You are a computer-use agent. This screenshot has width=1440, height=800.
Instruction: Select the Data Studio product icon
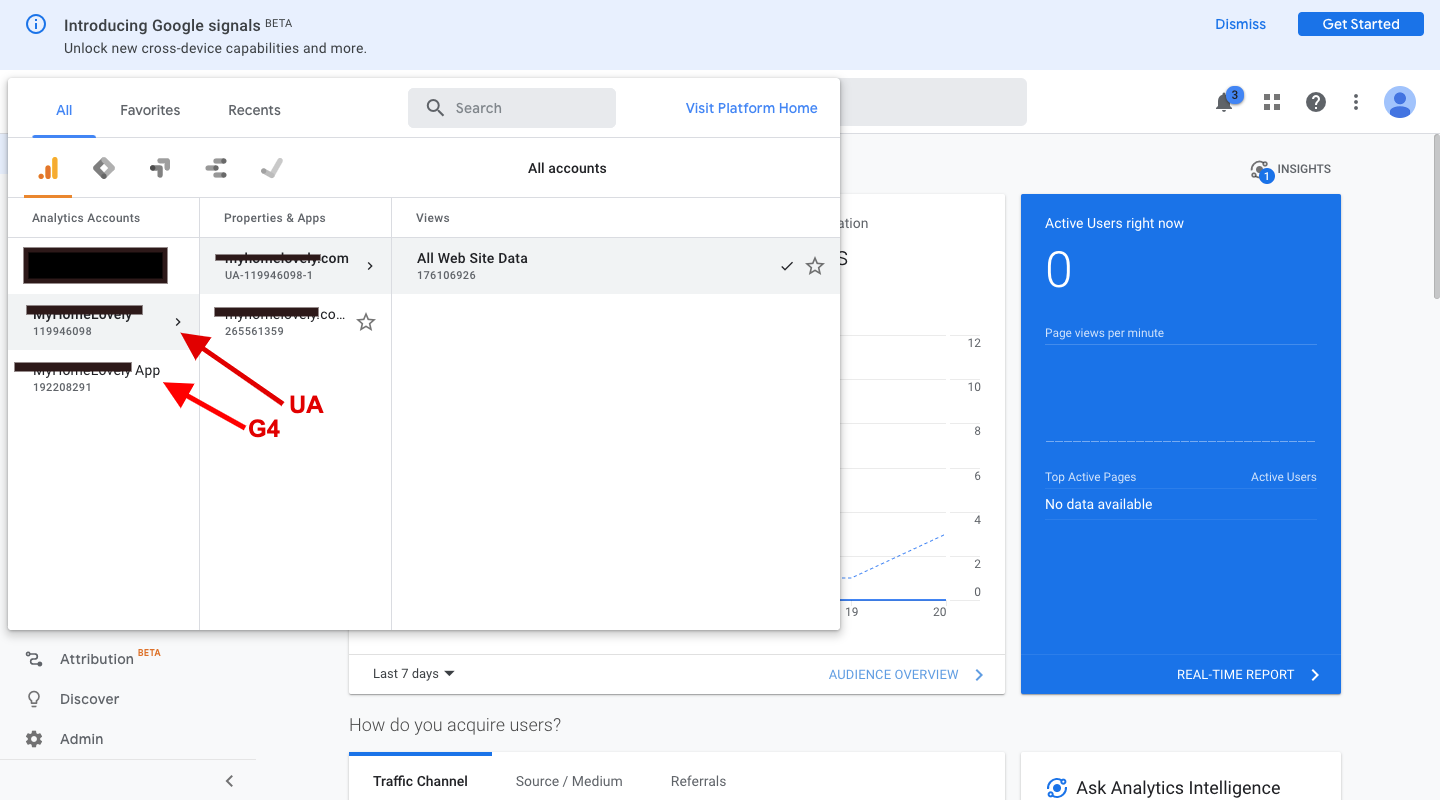(x=216, y=168)
